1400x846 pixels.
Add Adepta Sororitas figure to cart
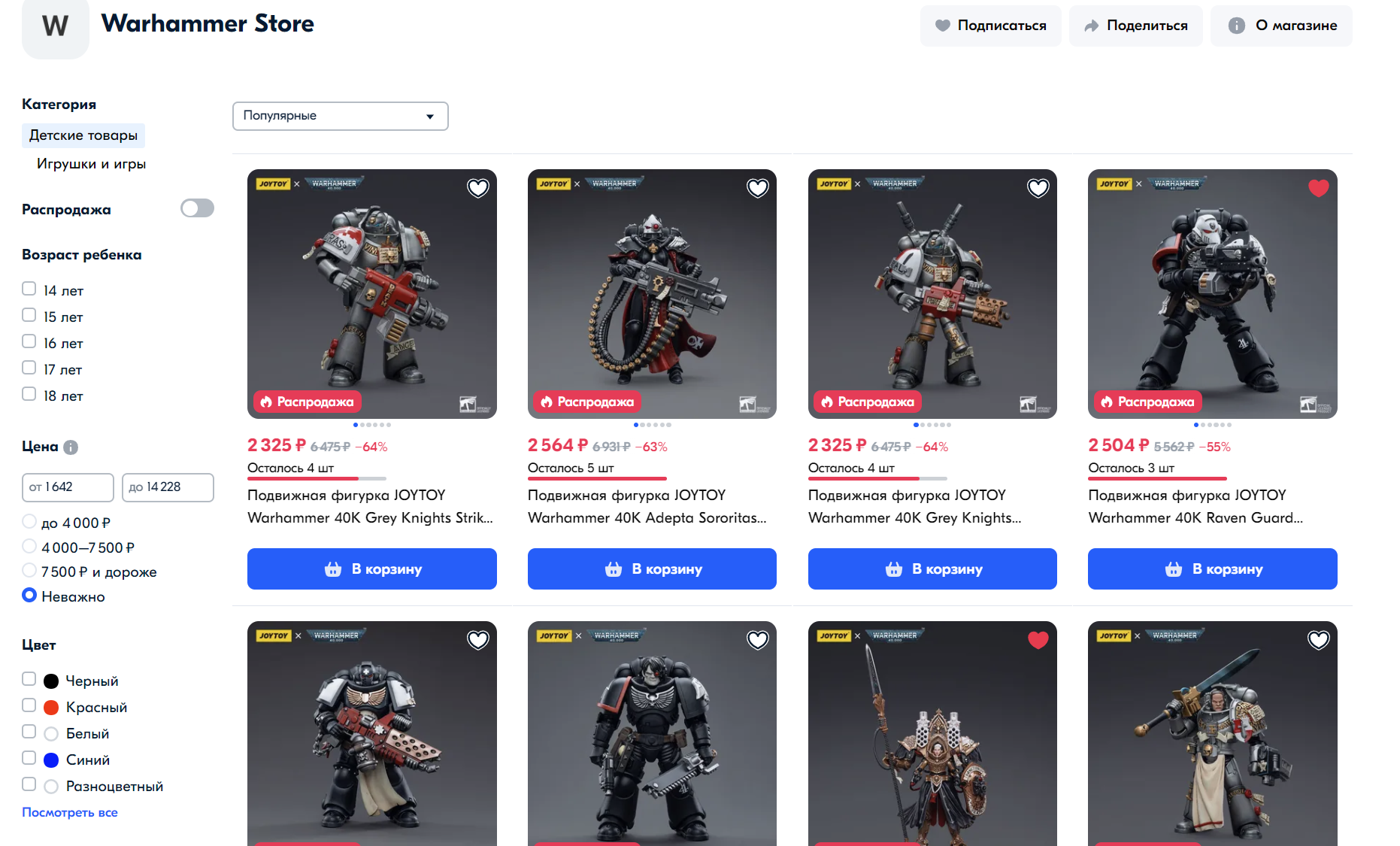(x=652, y=569)
